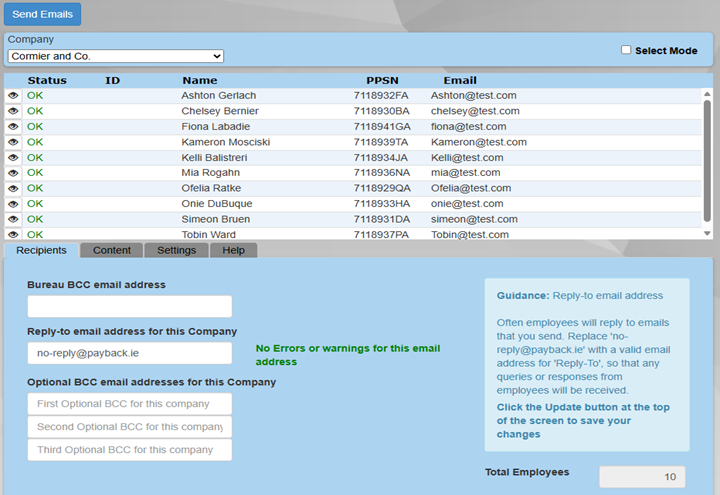This screenshot has height=495, width=720.
Task: Click the eye icon next to Kelli Balistreri
Action: pyautogui.click(x=13, y=158)
